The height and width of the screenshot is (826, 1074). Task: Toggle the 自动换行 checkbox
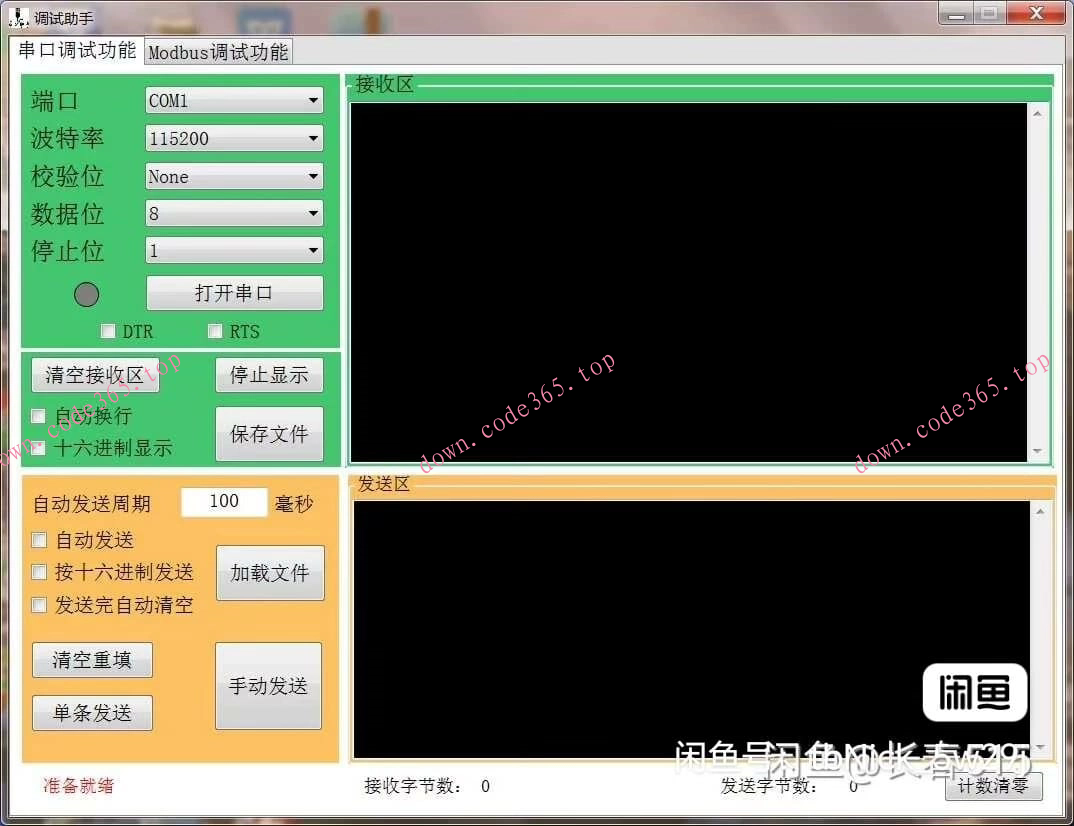(x=38, y=416)
